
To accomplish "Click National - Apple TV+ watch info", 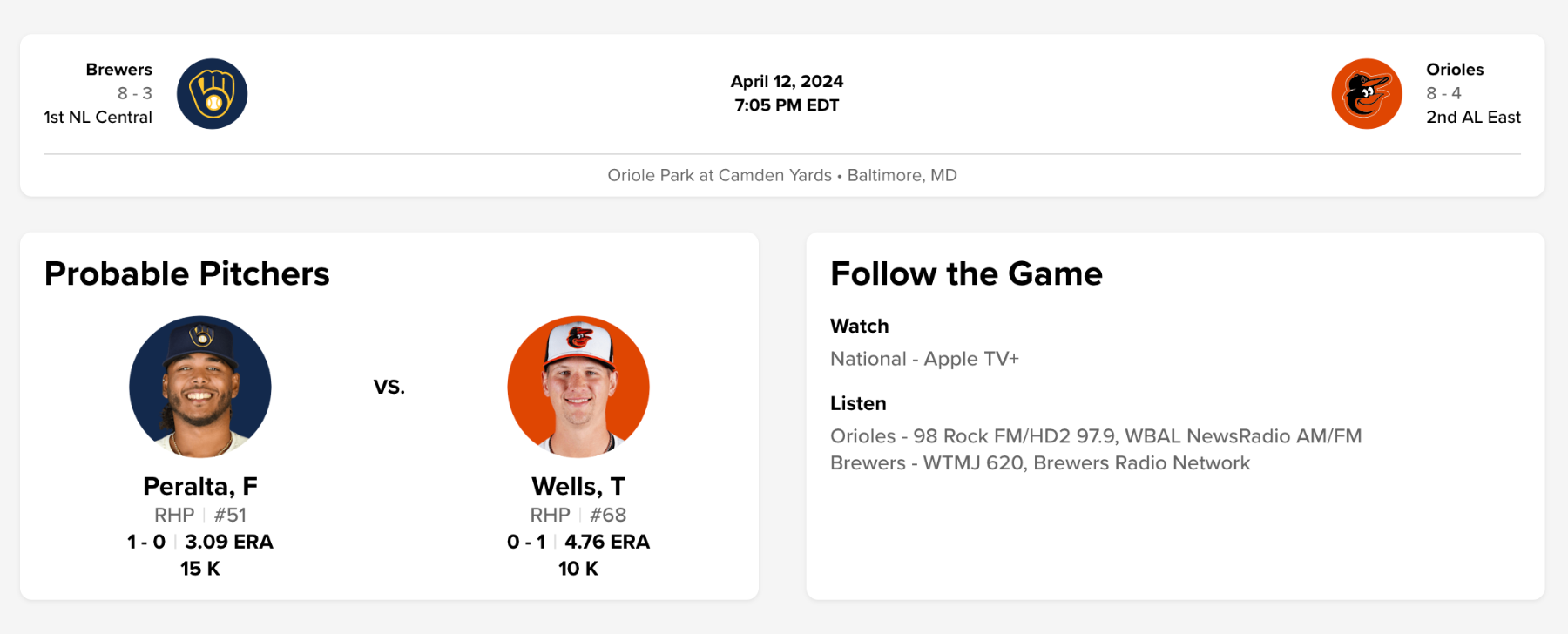I will (x=924, y=359).
